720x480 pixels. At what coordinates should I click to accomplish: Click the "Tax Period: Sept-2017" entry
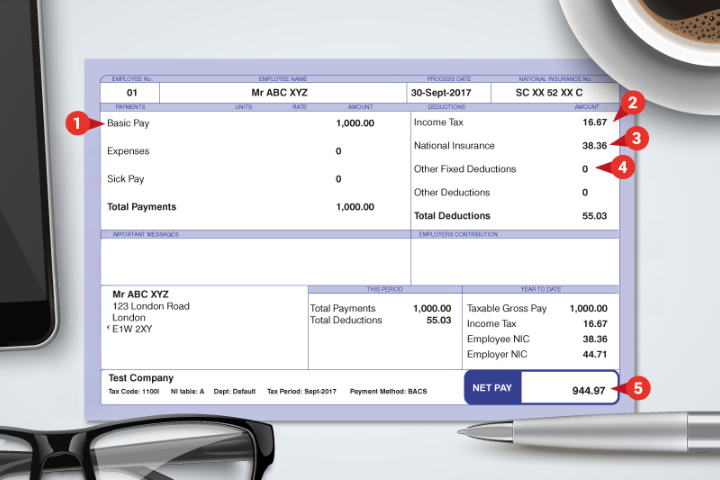(x=302, y=391)
